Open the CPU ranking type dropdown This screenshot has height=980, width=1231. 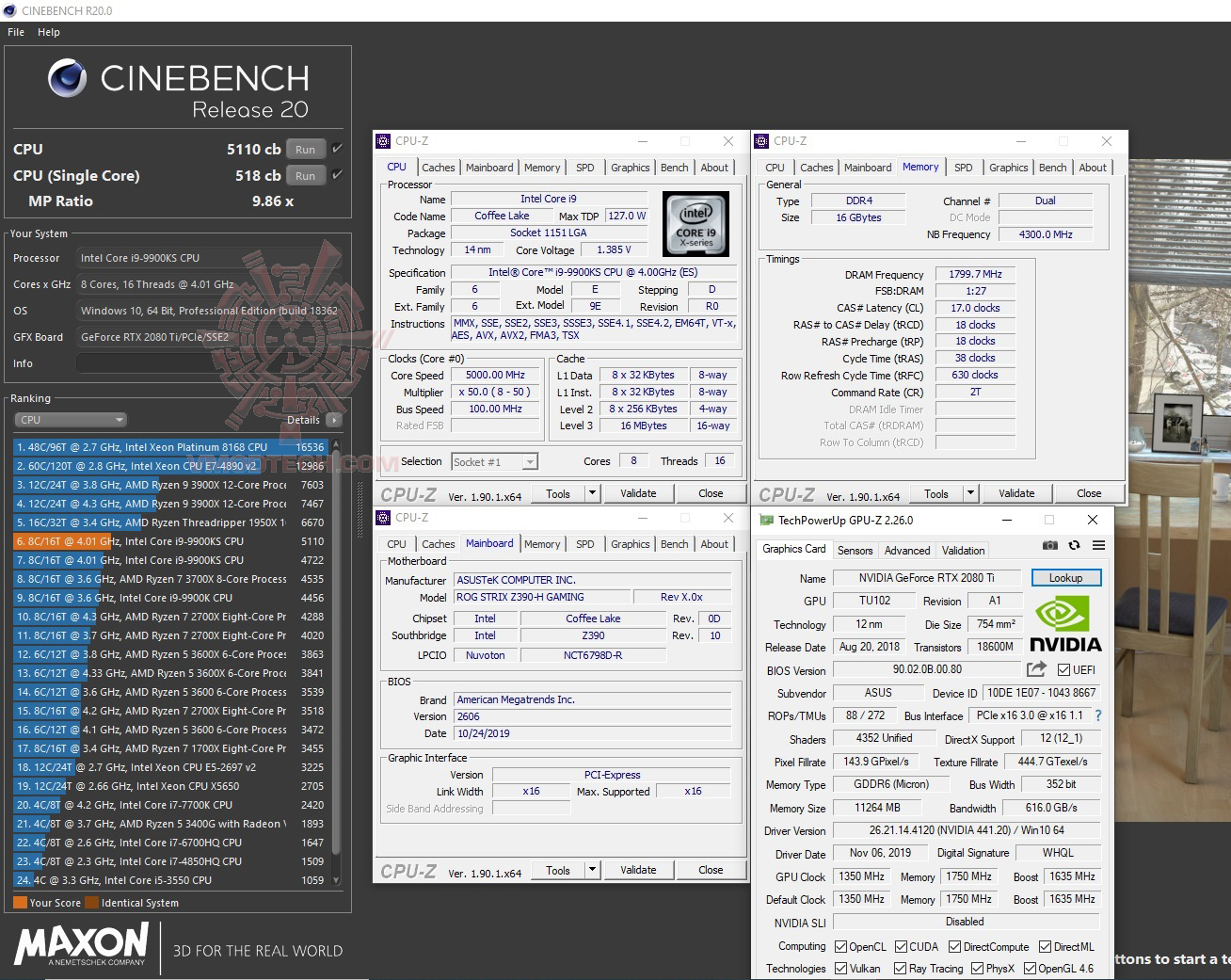[x=71, y=420]
